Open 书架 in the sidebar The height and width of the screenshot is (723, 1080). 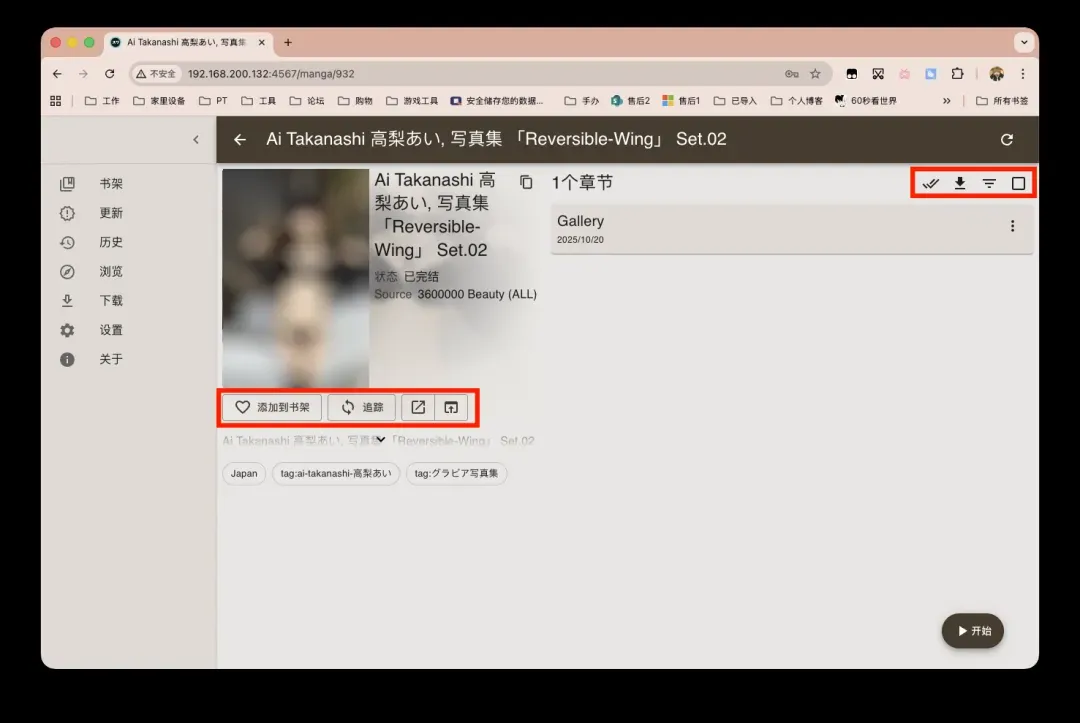click(110, 184)
